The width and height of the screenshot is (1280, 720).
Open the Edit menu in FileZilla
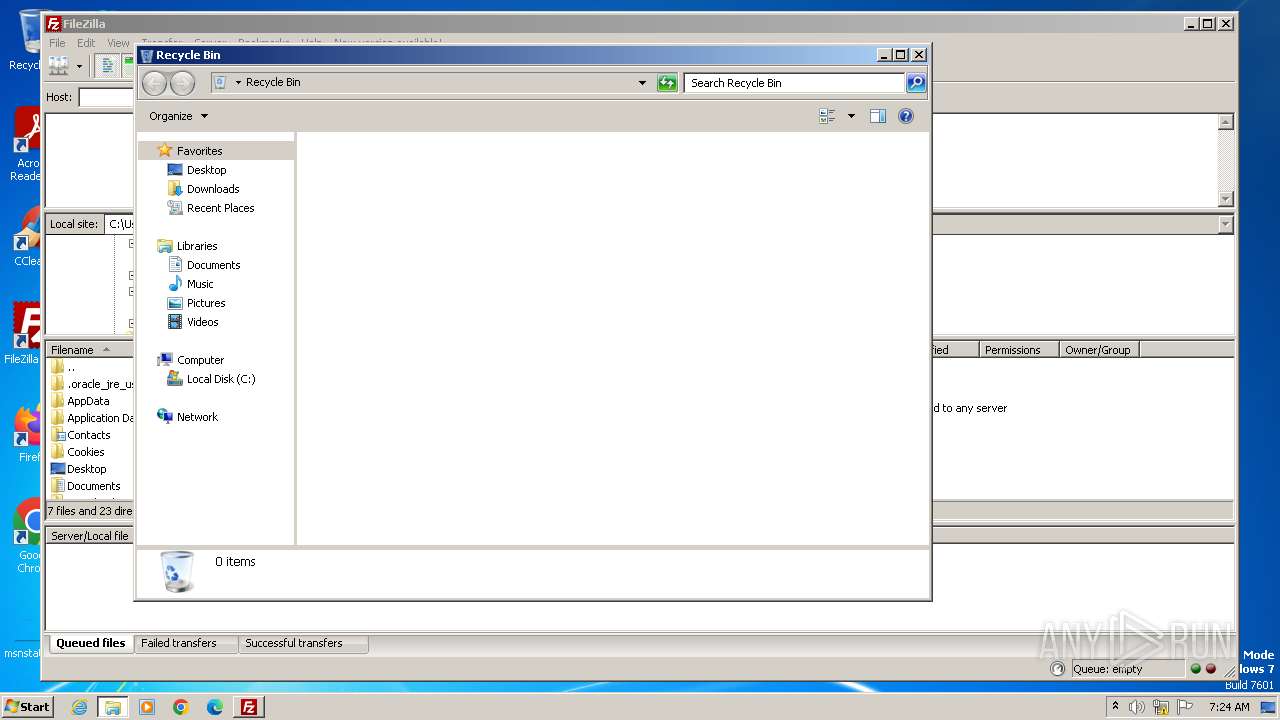tap(86, 43)
